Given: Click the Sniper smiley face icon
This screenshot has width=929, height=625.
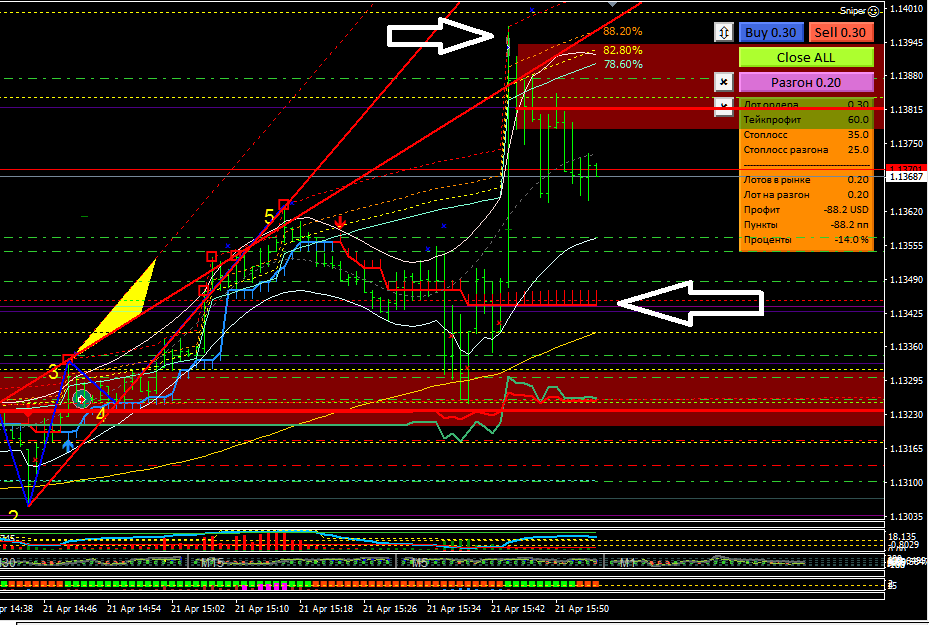Looking at the screenshot, I should click(x=873, y=11).
